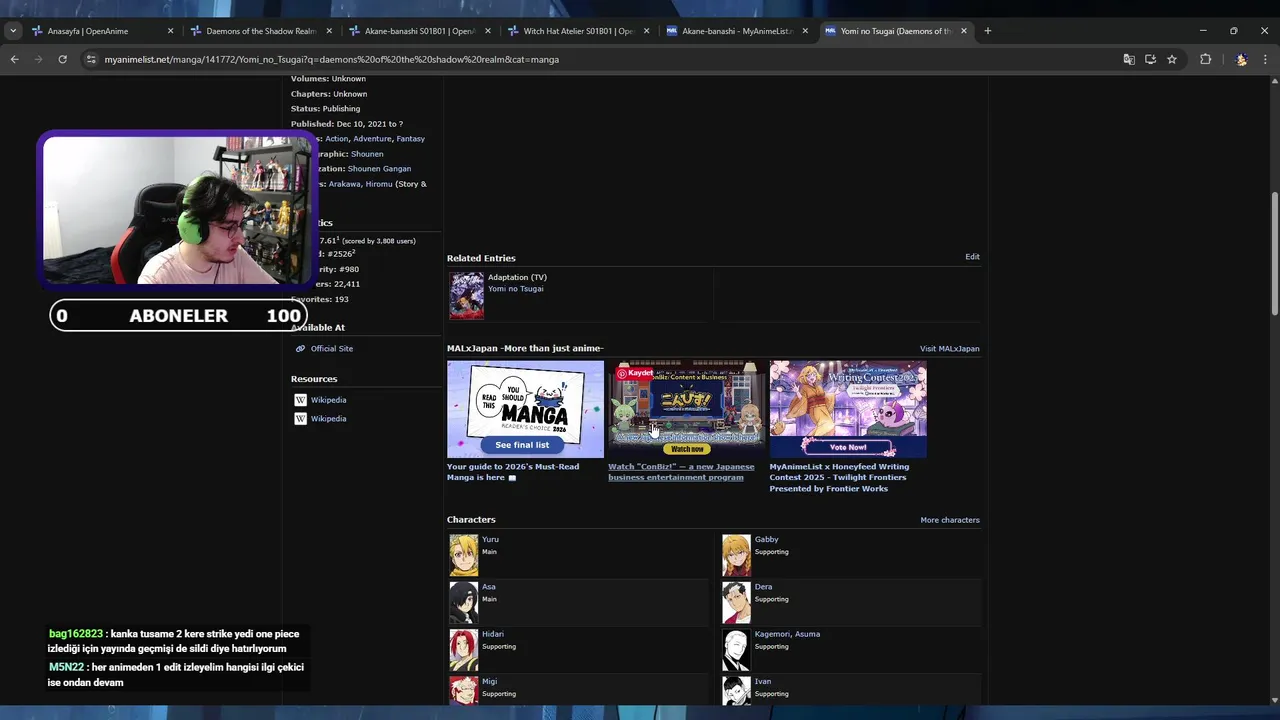Open the Adventure genre link
Screen dimensions: 1280x720
[372, 139]
